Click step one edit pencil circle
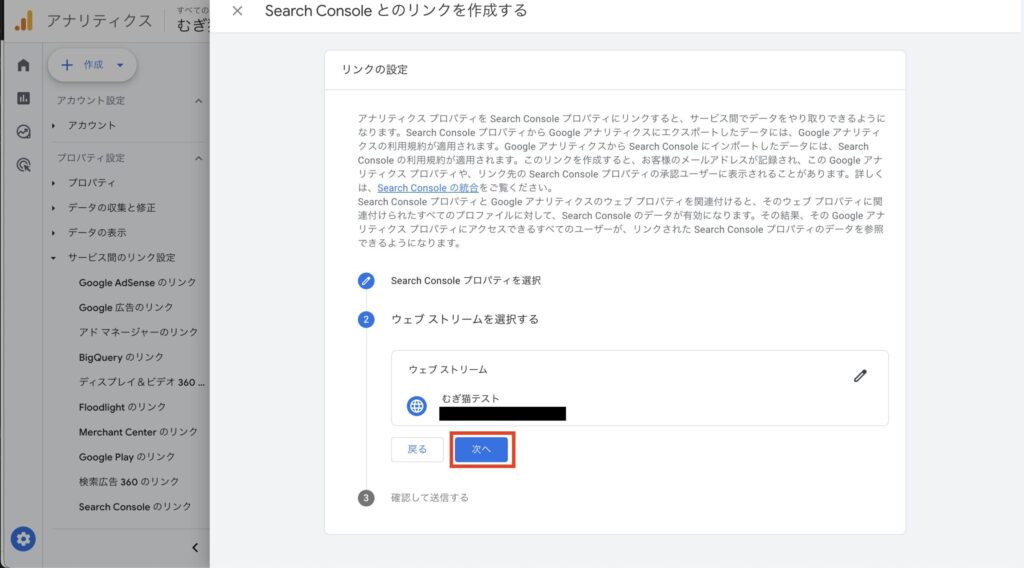The image size is (1024, 568). coord(366,281)
